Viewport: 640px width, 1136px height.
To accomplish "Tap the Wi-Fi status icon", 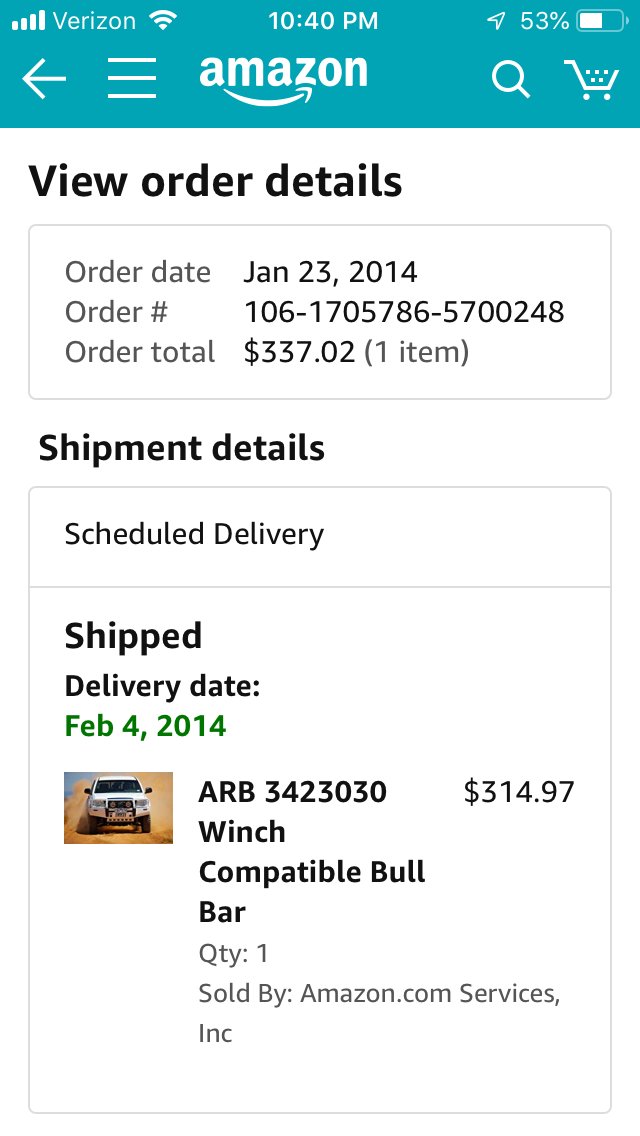I will 162,20.
